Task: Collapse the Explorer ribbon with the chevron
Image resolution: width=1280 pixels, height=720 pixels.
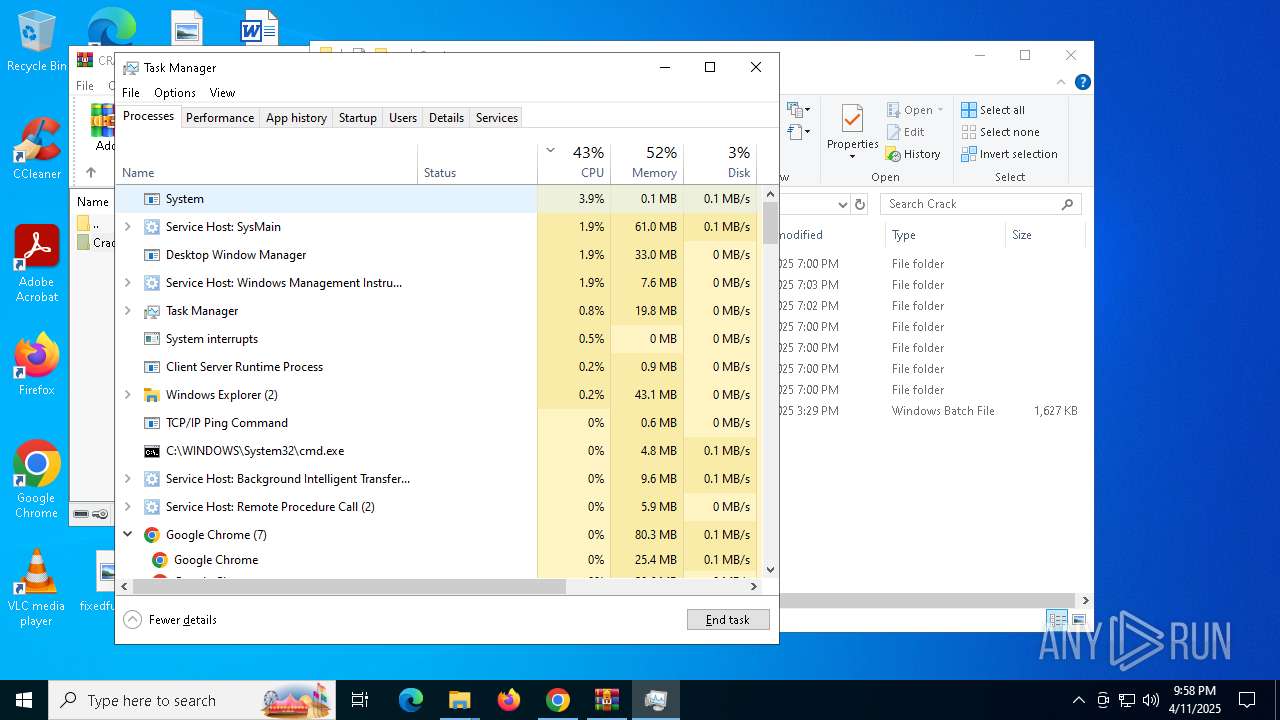Action: [x=1061, y=82]
